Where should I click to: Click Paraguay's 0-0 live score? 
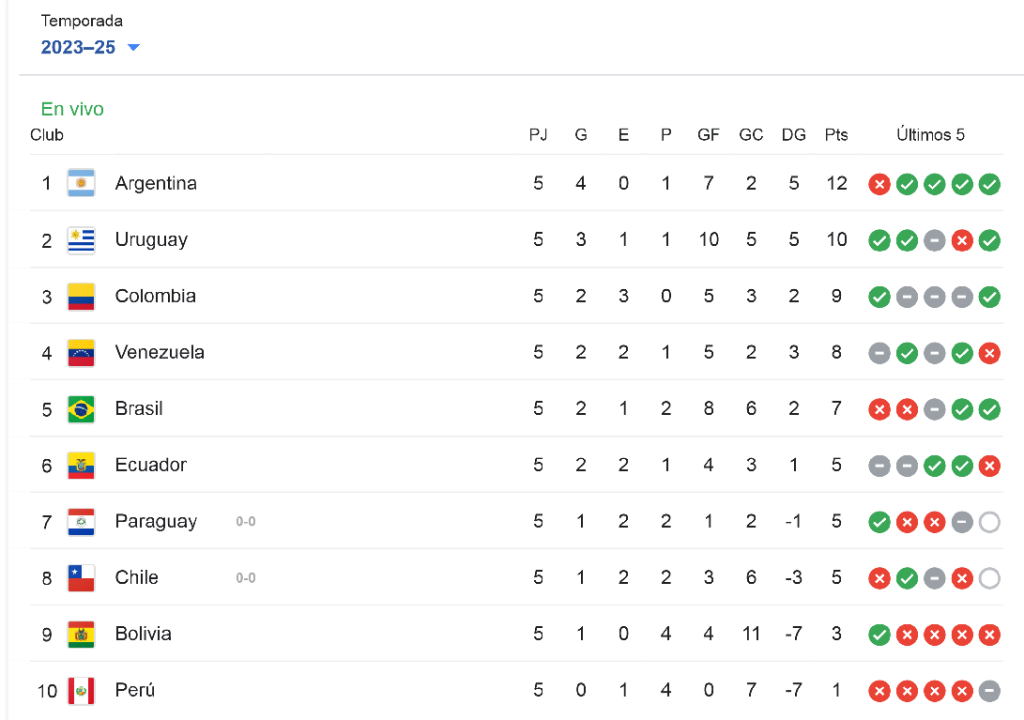(x=245, y=522)
